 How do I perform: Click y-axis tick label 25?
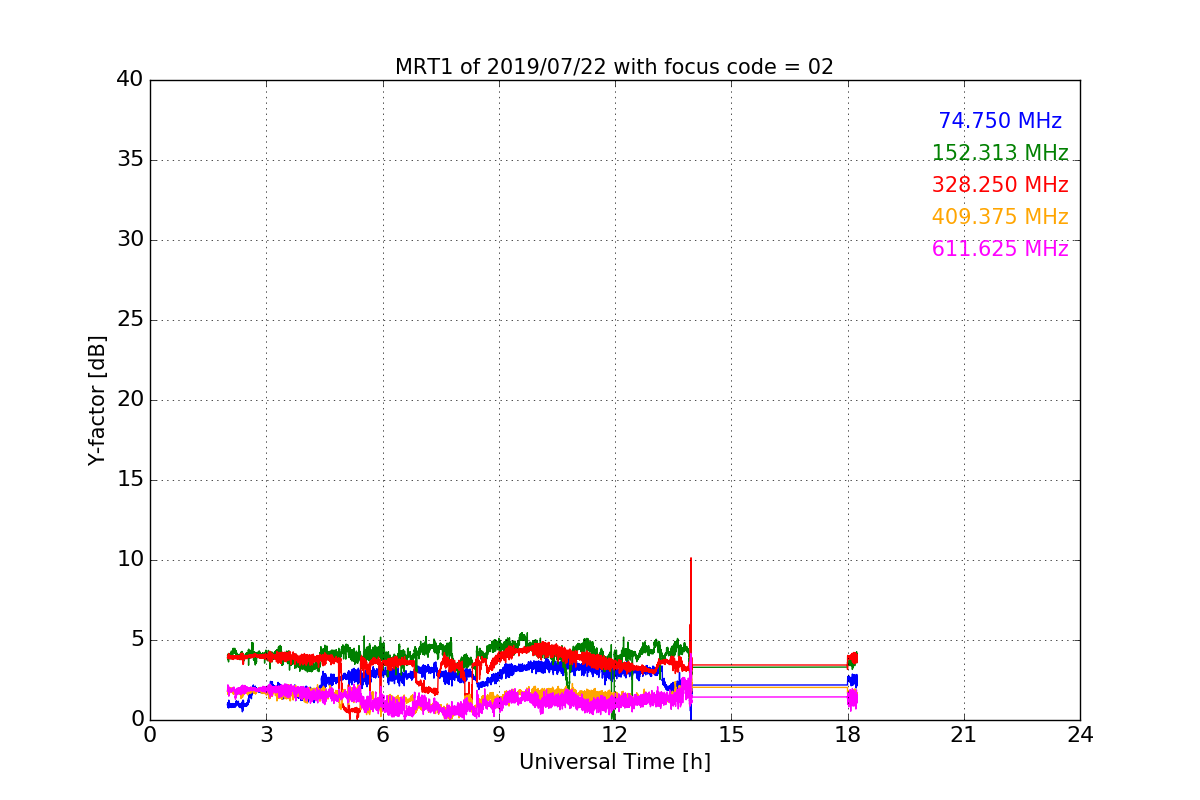point(130,320)
